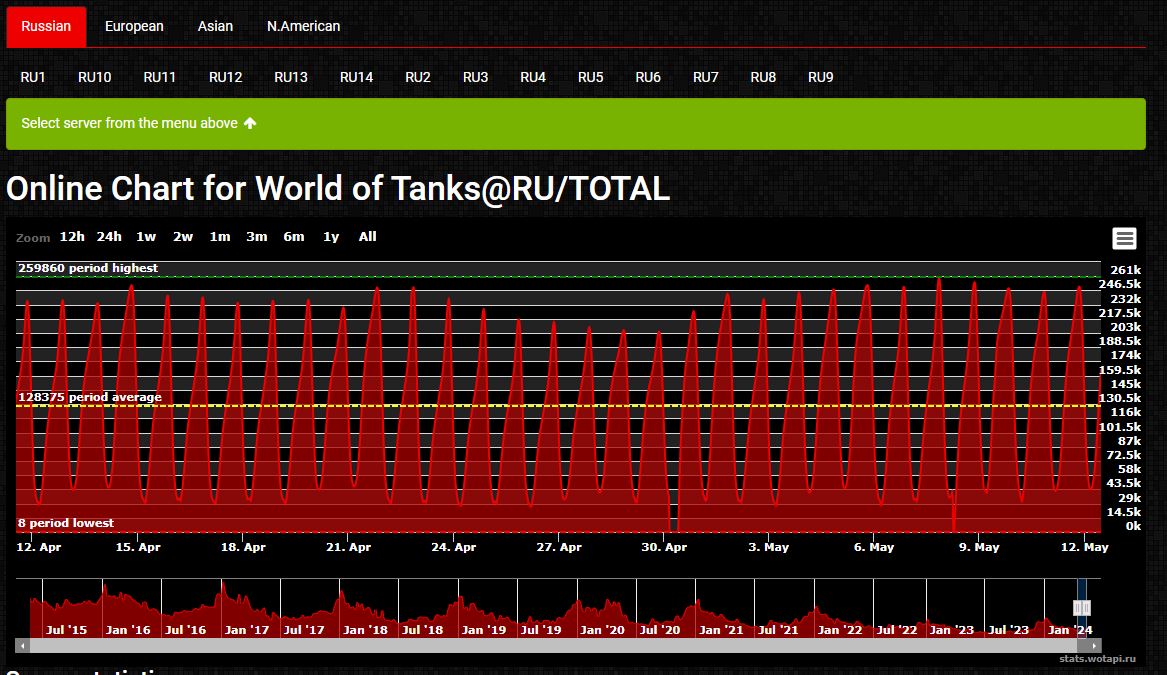Show All data in chart zoom

[368, 237]
